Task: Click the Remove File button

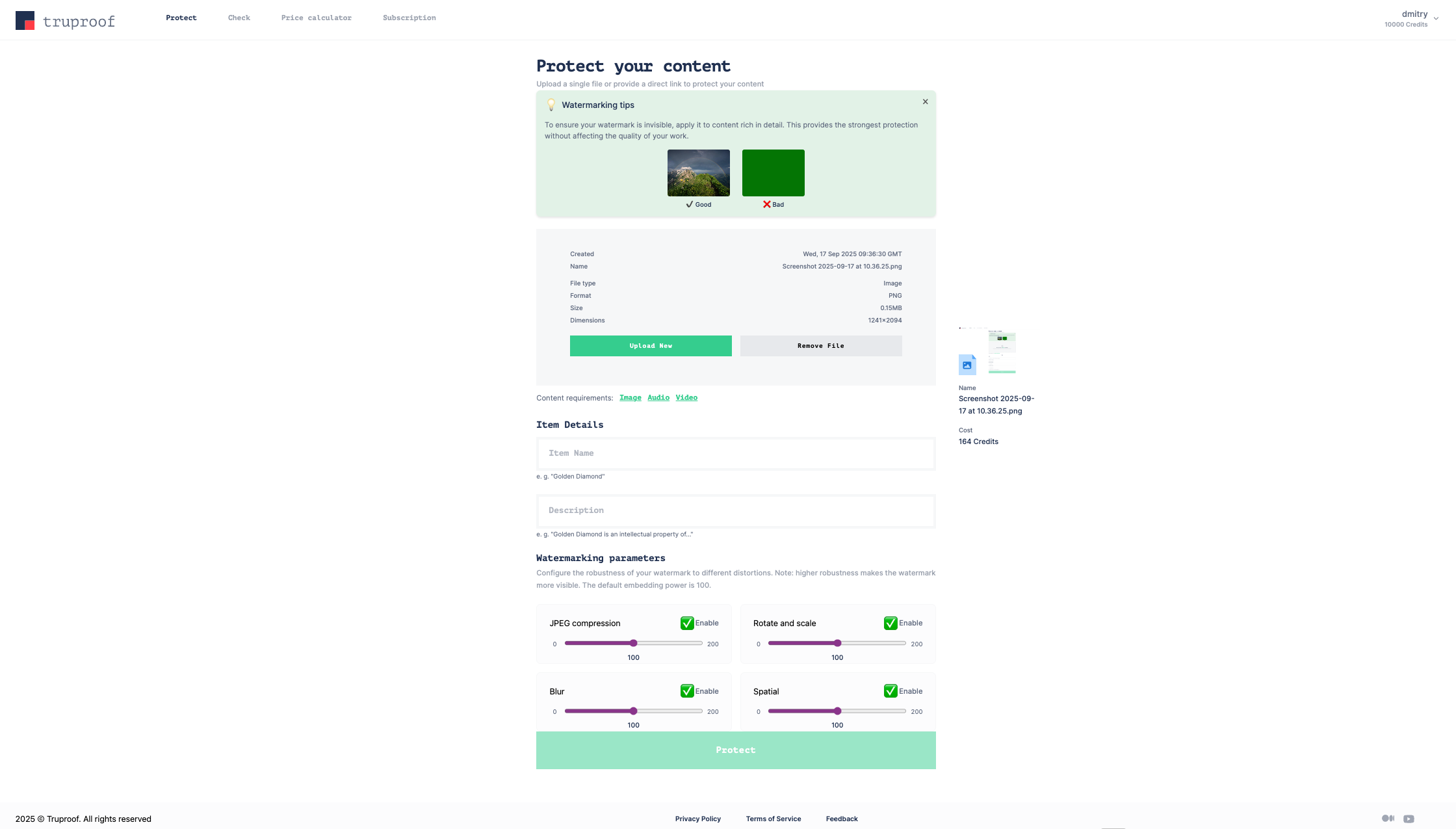Action: tap(821, 346)
